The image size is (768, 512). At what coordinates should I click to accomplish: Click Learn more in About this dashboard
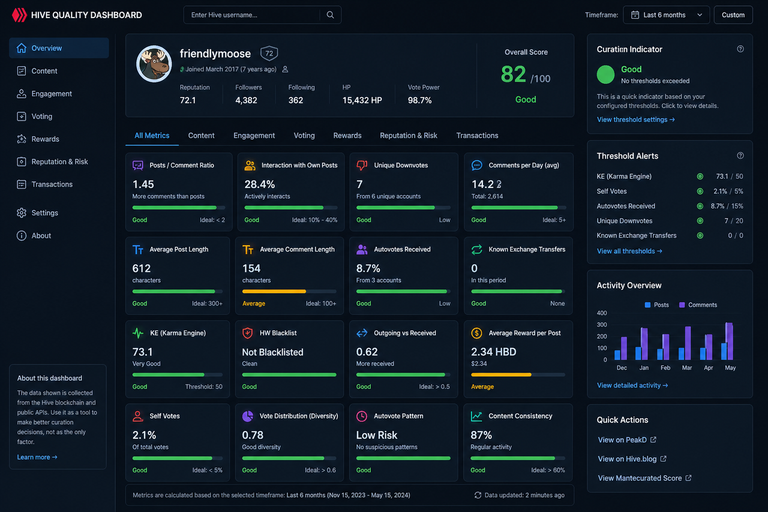[x=37, y=457]
